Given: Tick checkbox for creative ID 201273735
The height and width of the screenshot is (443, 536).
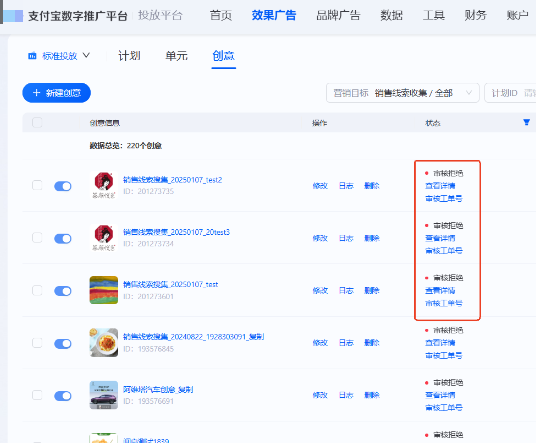Looking at the screenshot, I should point(37,185).
